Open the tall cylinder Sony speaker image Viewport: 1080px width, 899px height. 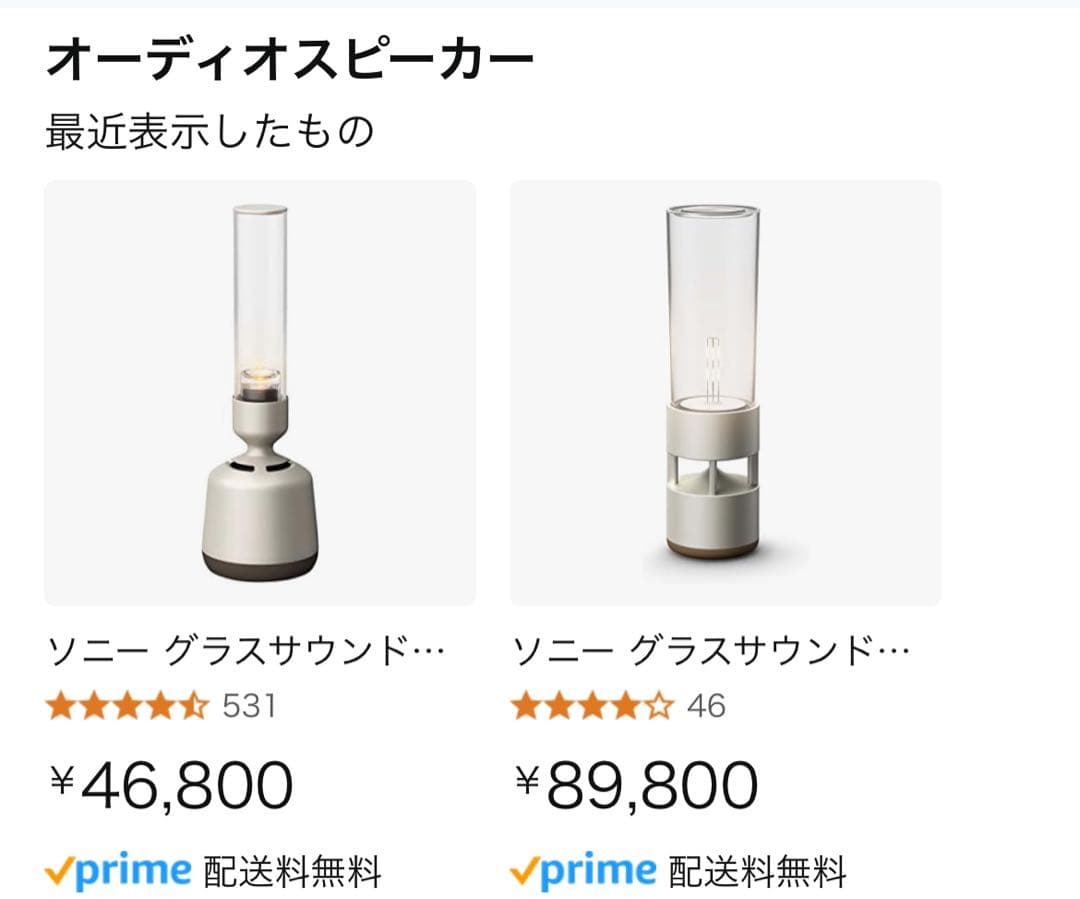[725, 392]
